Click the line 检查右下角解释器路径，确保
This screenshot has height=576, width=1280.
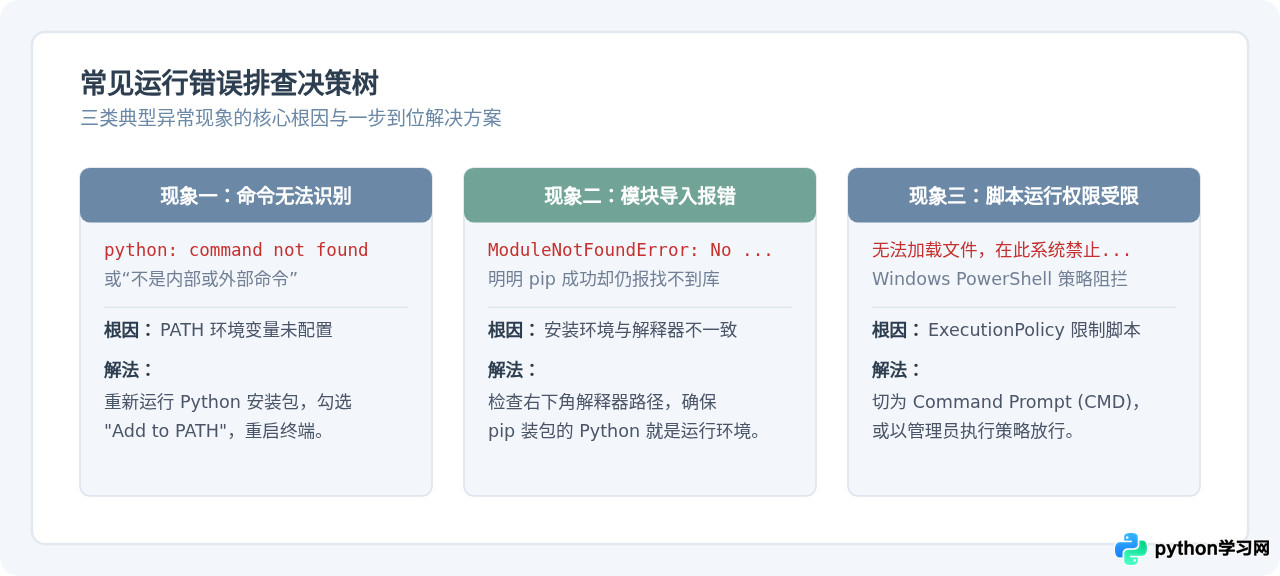[603, 402]
